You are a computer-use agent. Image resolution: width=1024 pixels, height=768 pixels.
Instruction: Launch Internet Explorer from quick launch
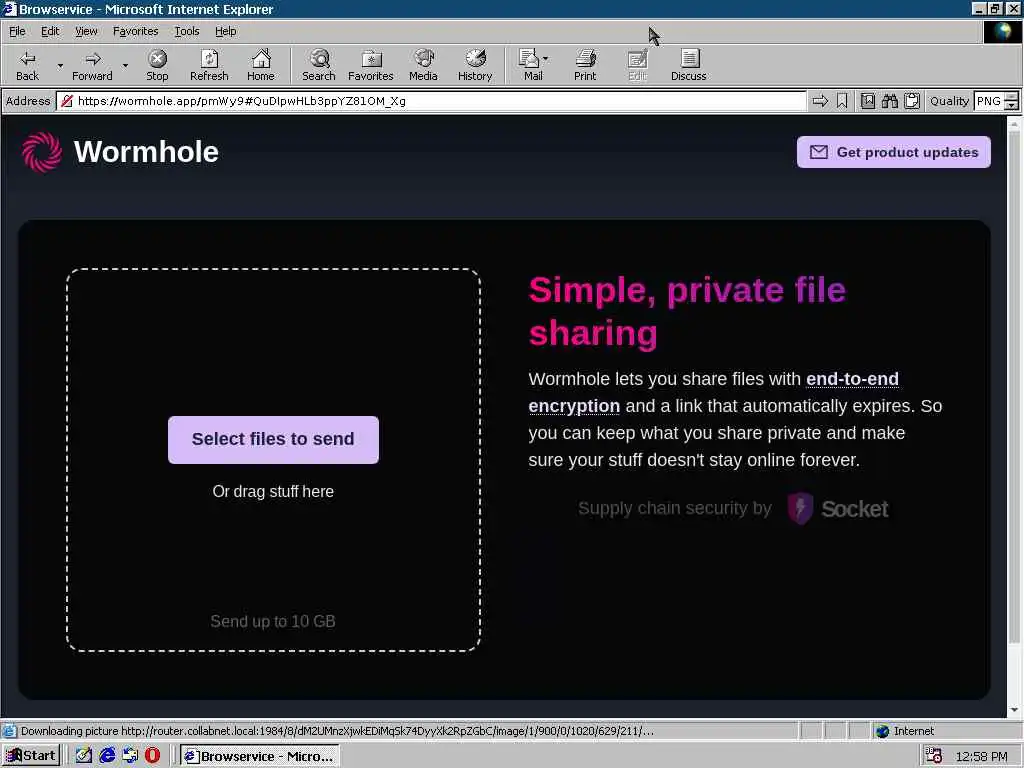pos(107,756)
